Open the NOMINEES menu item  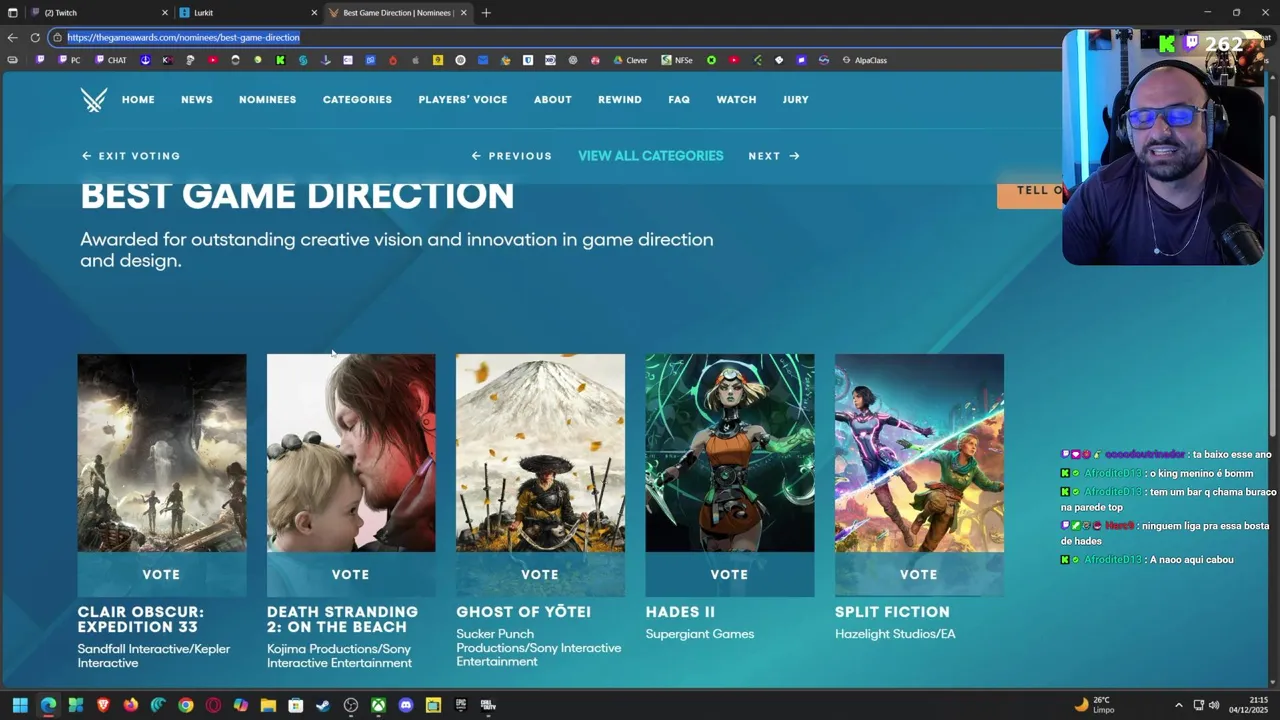[267, 100]
